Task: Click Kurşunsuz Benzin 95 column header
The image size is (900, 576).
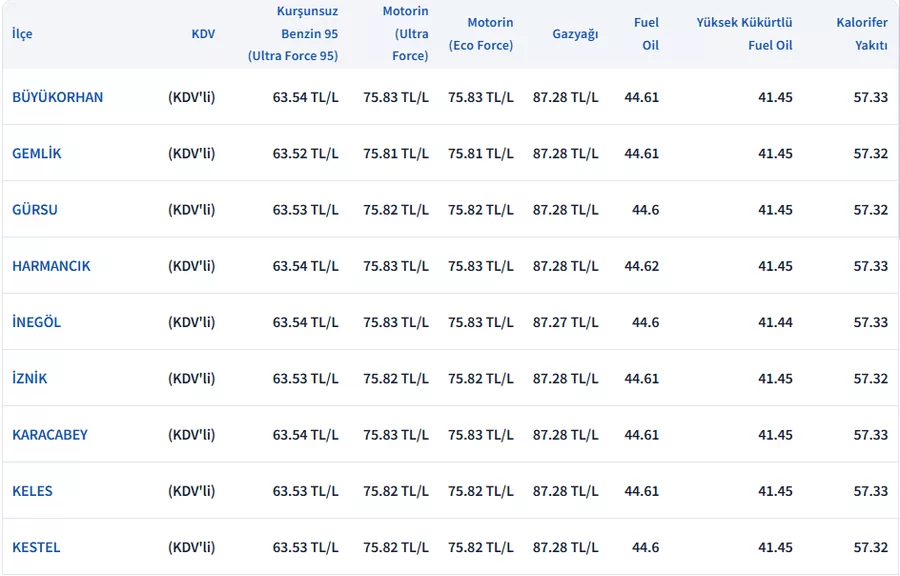Action: coord(293,34)
